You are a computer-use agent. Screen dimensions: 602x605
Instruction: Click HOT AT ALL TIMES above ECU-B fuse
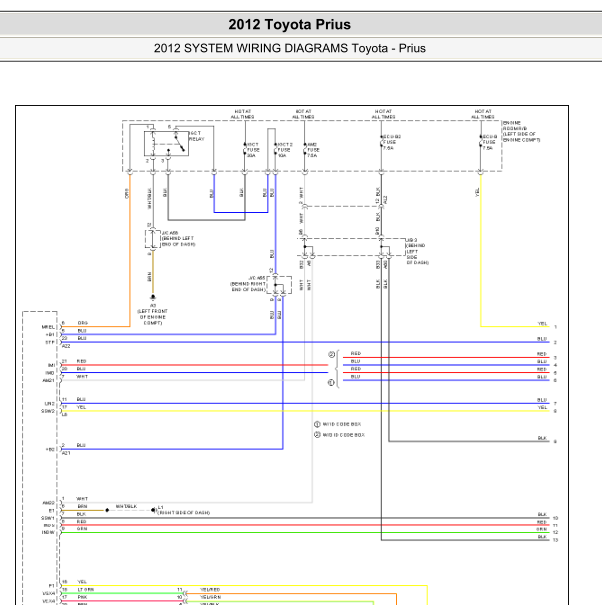(483, 114)
